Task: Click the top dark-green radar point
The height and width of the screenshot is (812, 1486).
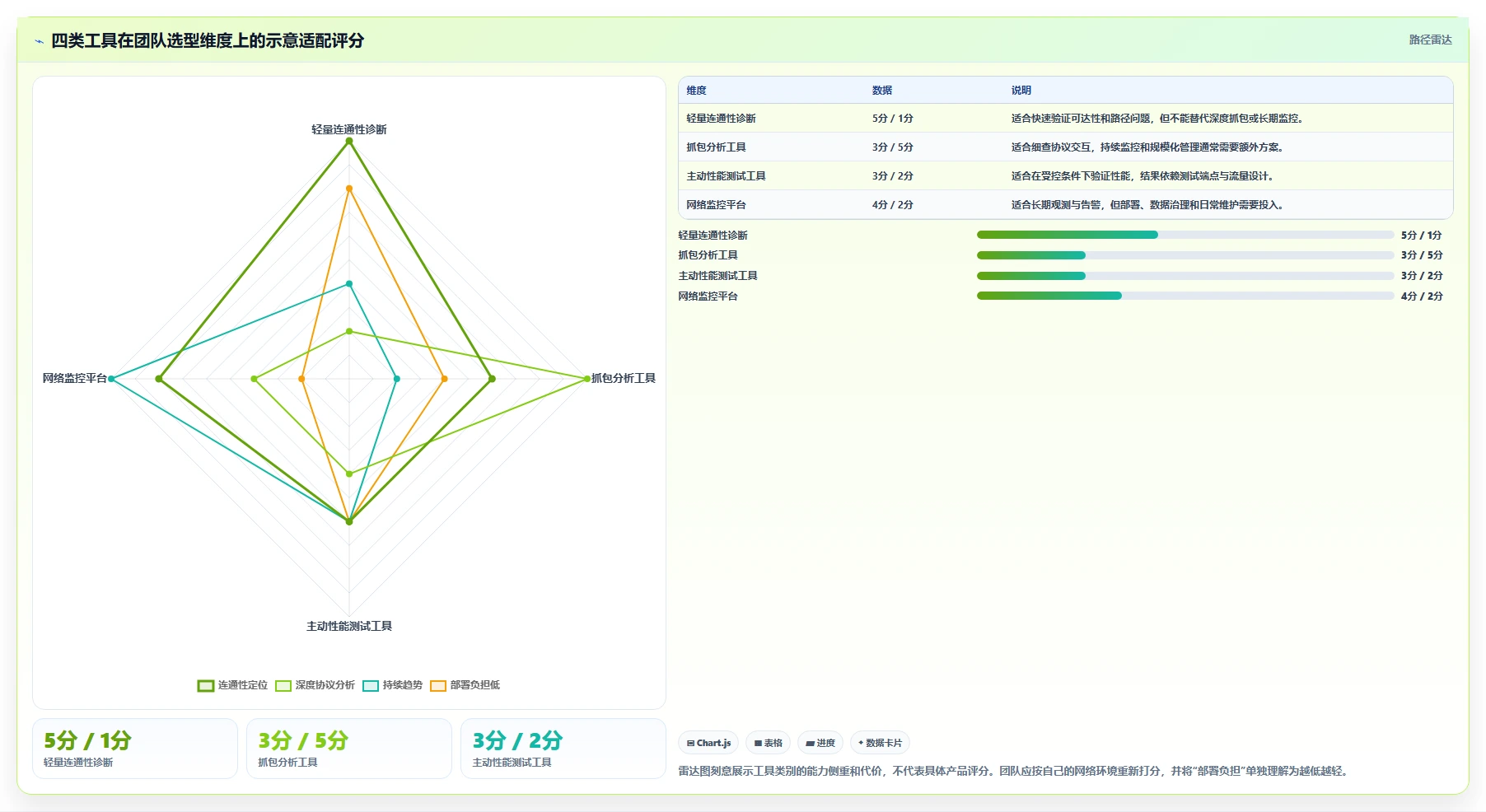Action: (x=349, y=141)
